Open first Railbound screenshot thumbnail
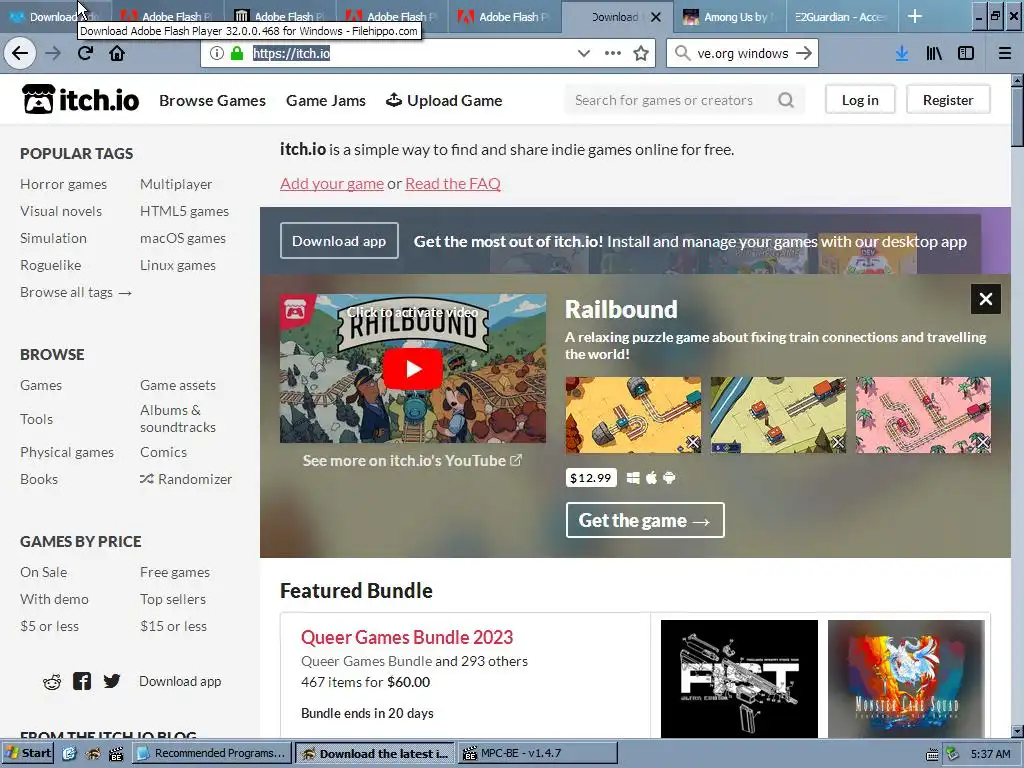 coord(633,415)
